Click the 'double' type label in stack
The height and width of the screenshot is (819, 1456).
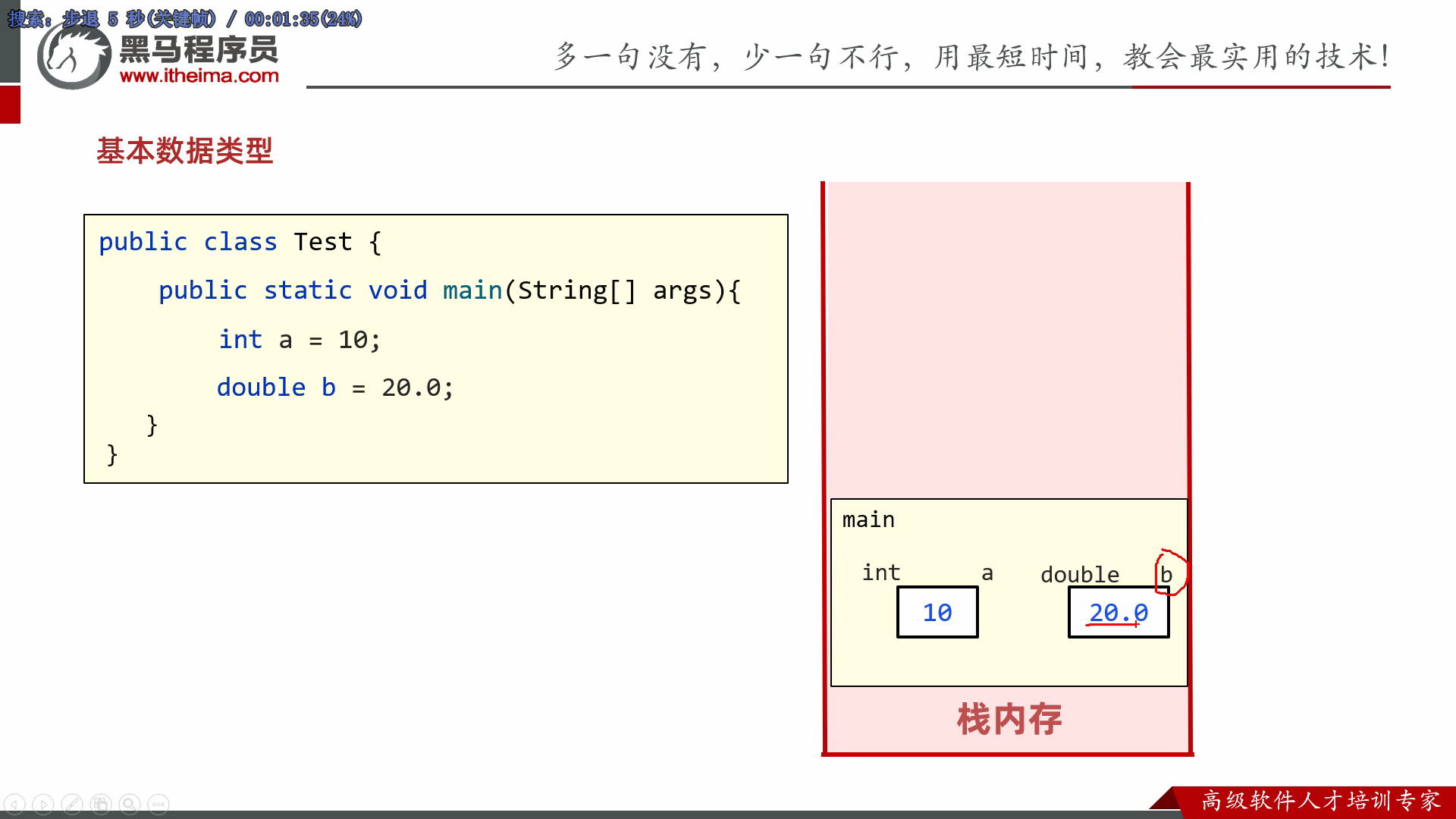pos(1080,575)
